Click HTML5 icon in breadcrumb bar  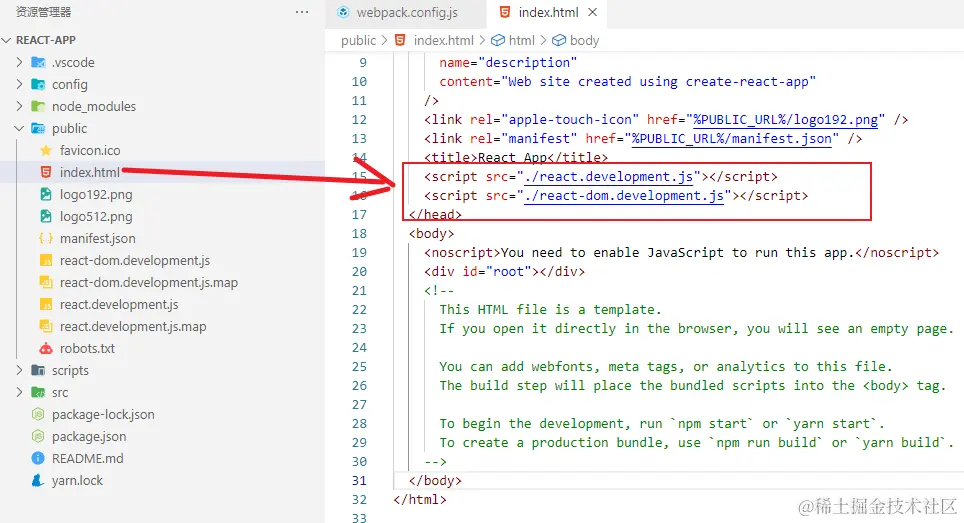tap(400, 41)
